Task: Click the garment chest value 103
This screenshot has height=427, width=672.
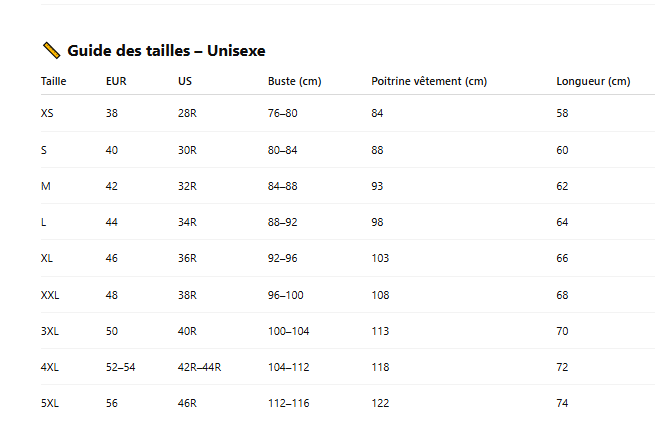Action: point(380,258)
